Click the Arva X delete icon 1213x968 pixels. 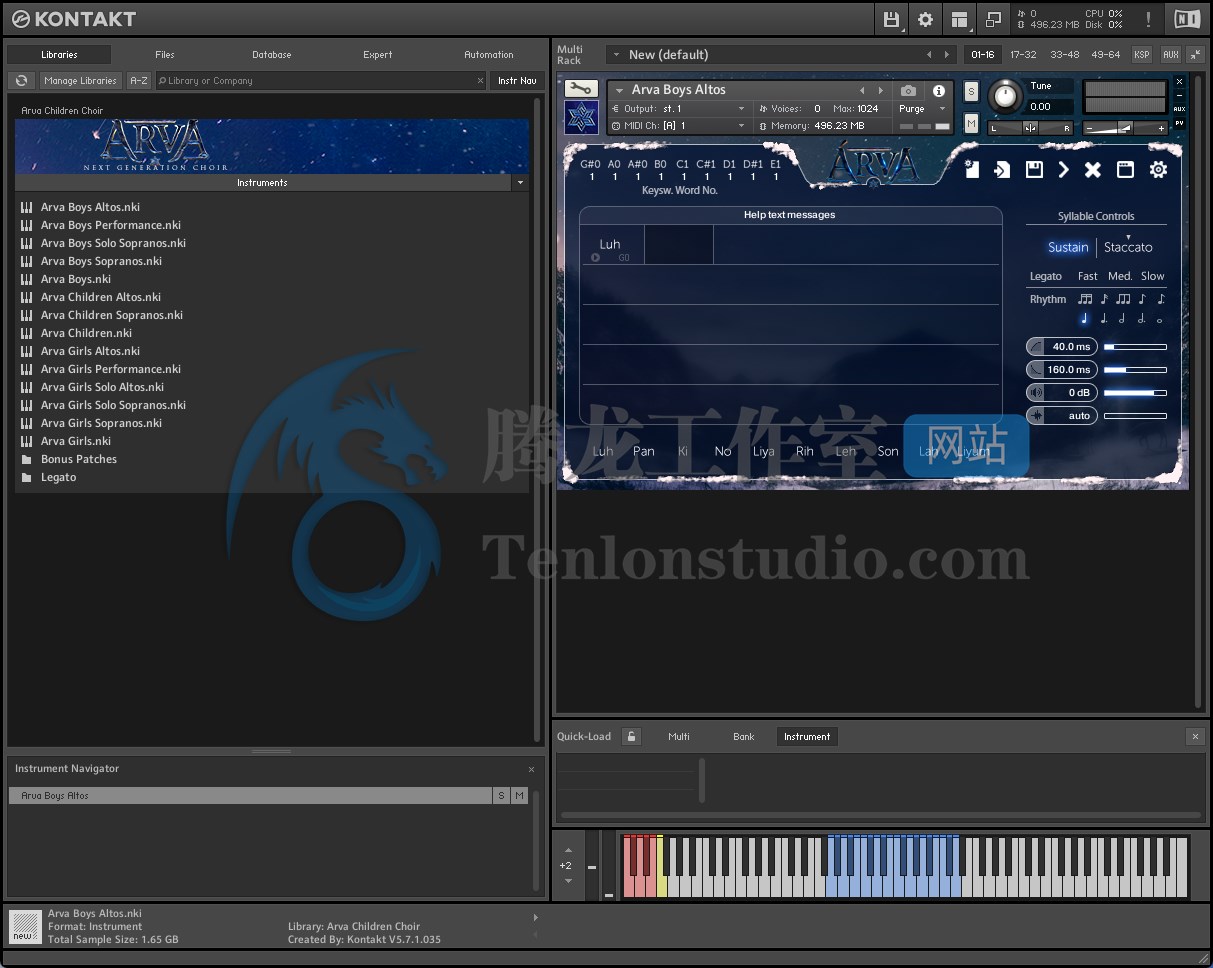(x=1093, y=170)
